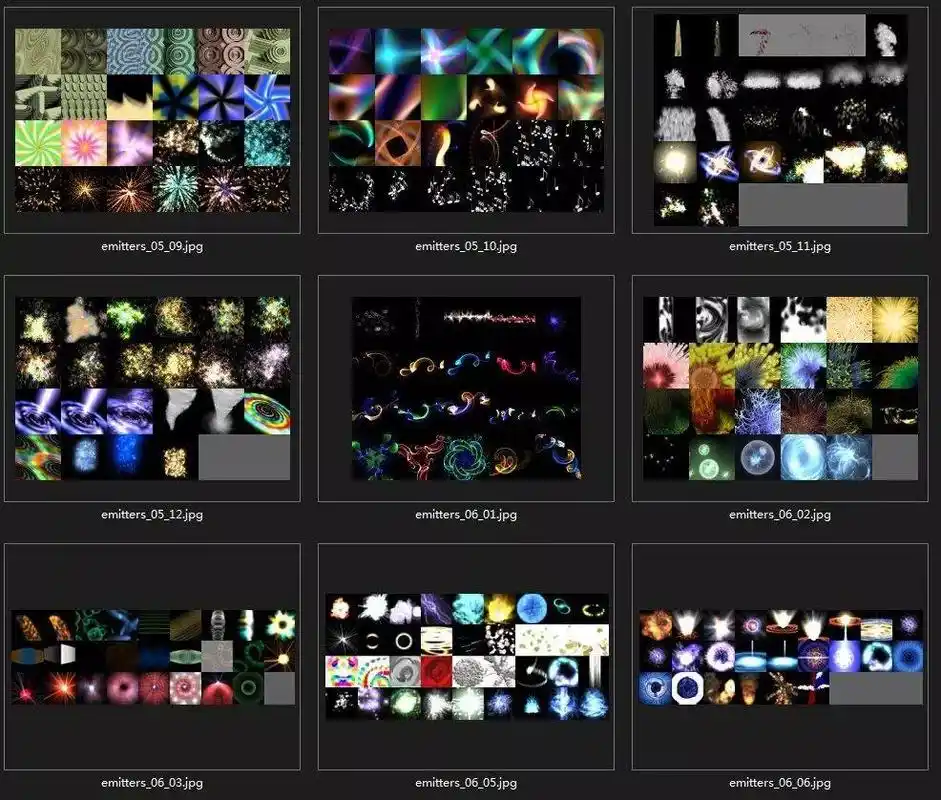This screenshot has width=941, height=800.
Task: Select the emitters_06_02.jpg filename label
Action: [x=781, y=514]
